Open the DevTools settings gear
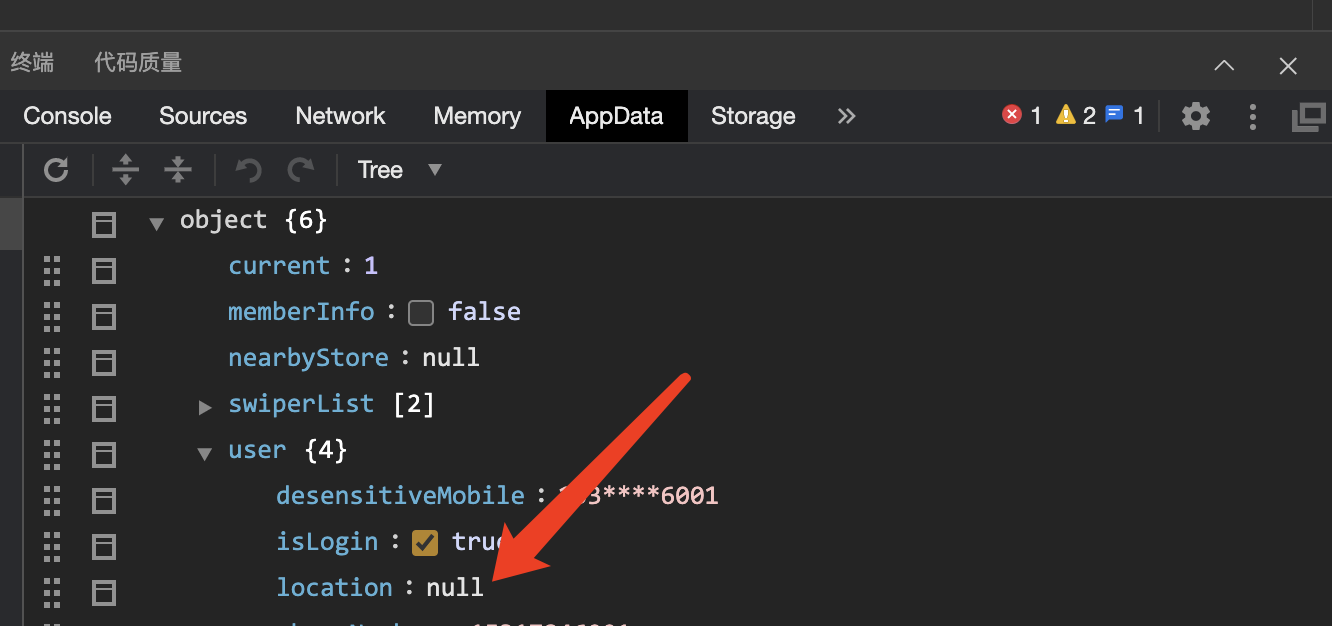Screen dimensions: 1332x626 click(x=1195, y=116)
